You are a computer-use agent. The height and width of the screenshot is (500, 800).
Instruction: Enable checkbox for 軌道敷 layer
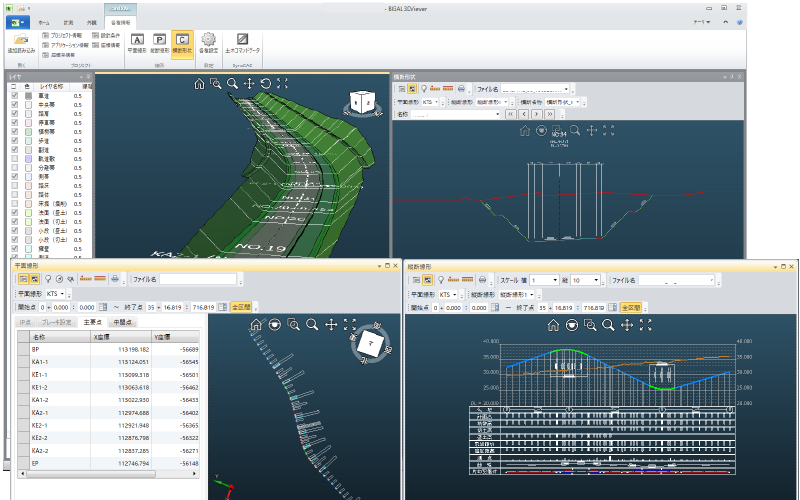14,159
